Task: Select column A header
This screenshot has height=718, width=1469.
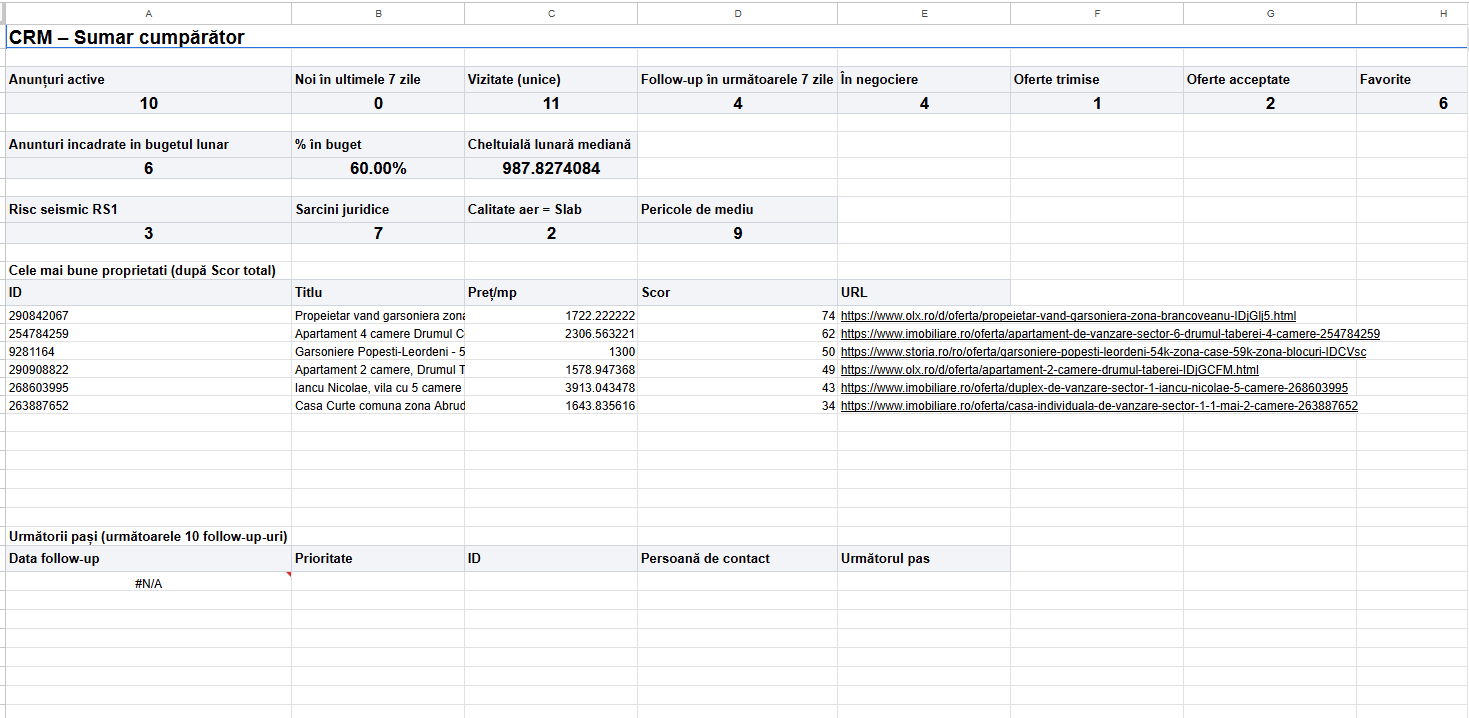Action: pos(148,13)
